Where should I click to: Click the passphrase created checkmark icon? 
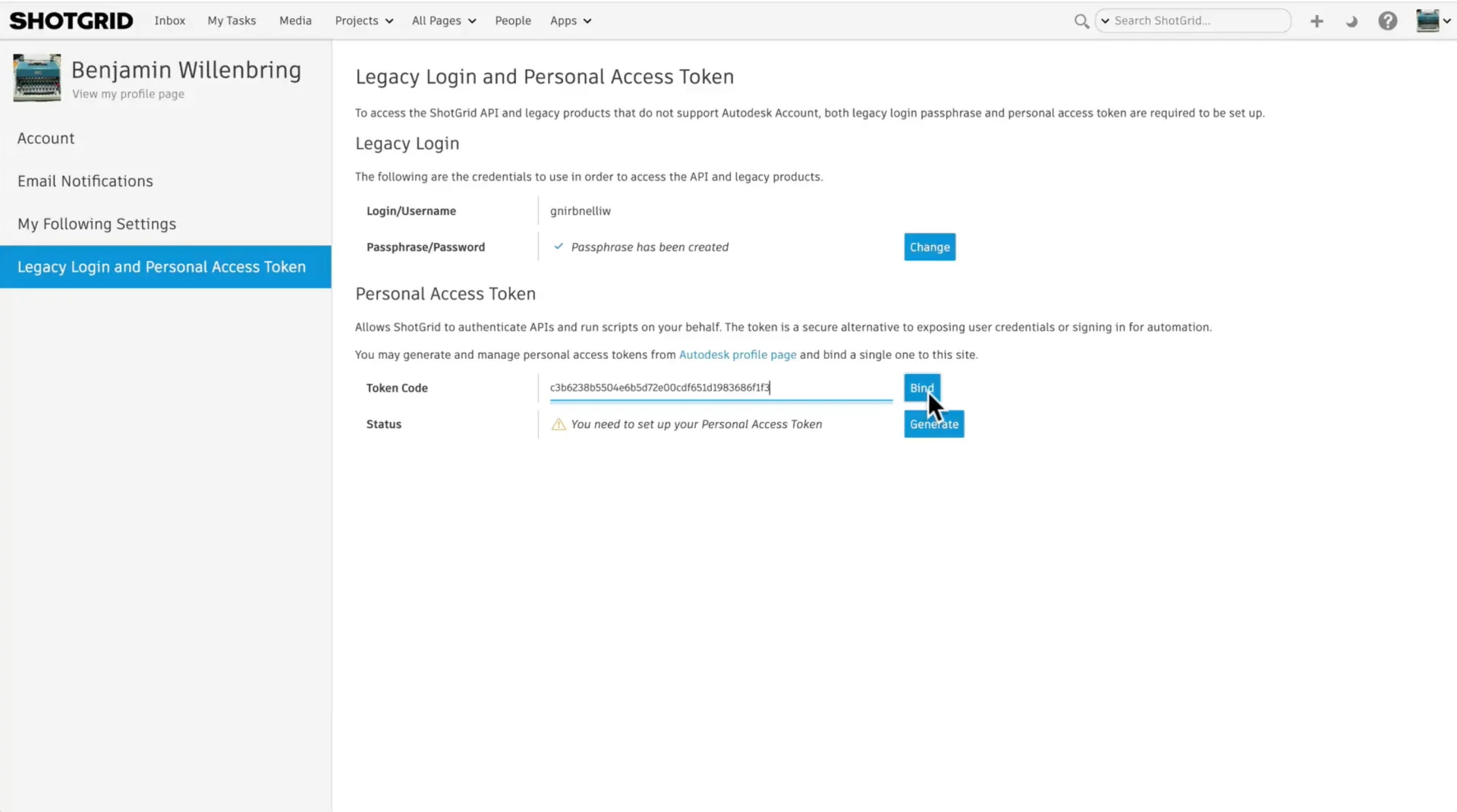pos(559,247)
